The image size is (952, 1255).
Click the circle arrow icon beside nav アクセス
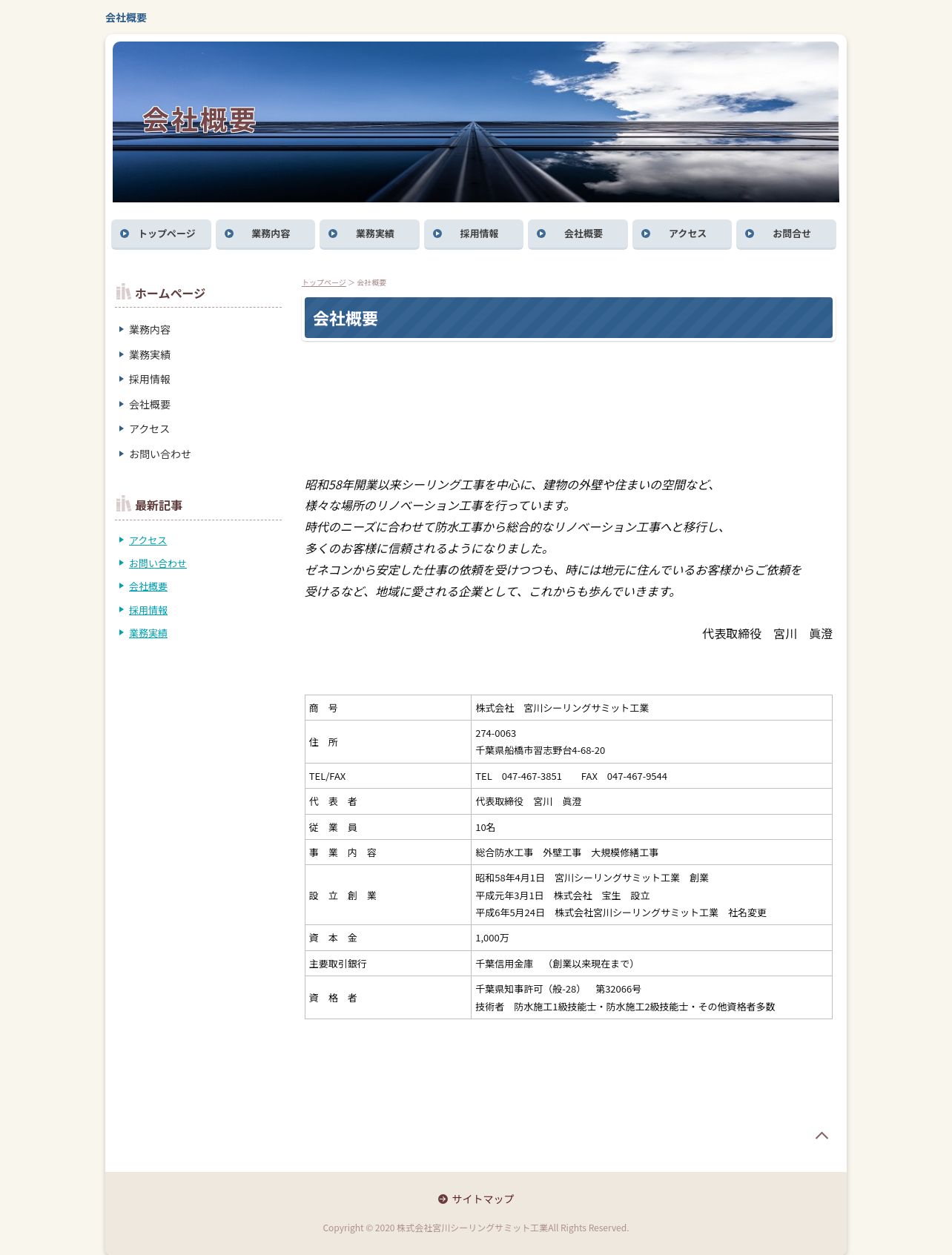(646, 234)
